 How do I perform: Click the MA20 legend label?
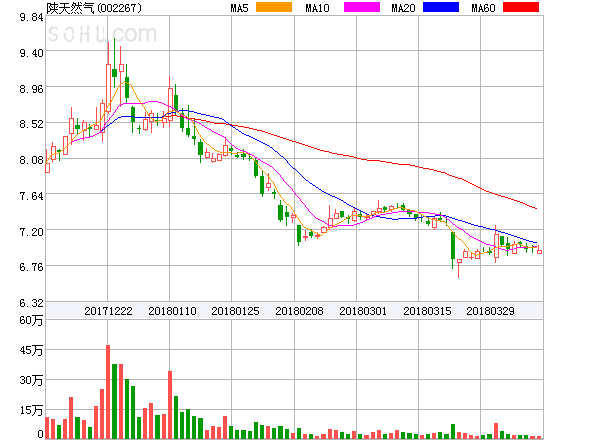(403, 8)
